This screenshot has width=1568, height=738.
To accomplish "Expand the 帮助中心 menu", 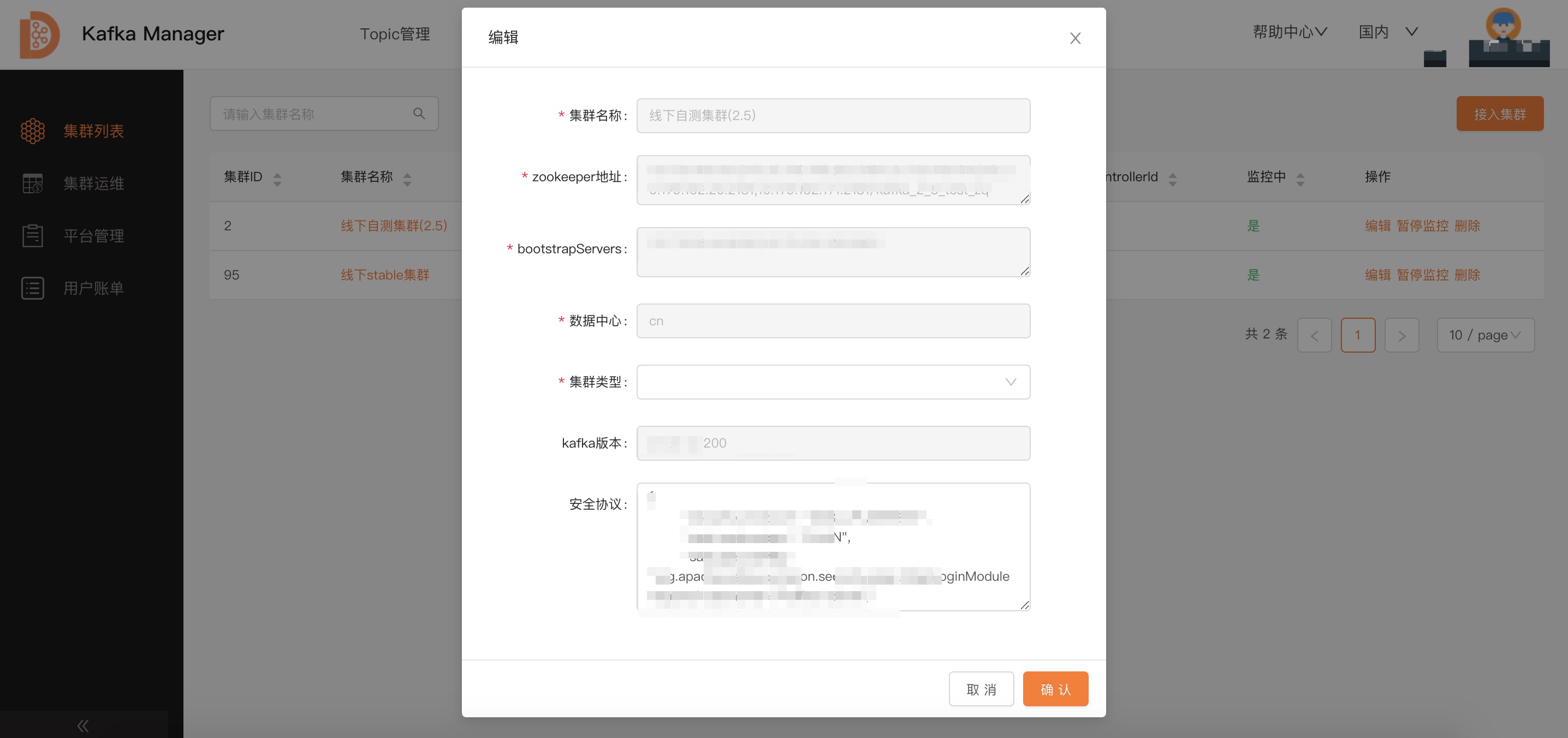I will click(1289, 32).
